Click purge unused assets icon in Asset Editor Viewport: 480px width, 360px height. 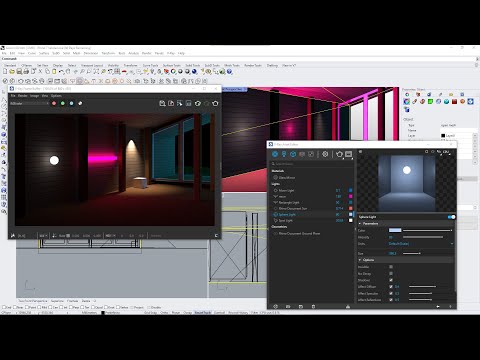pyautogui.click(x=348, y=306)
